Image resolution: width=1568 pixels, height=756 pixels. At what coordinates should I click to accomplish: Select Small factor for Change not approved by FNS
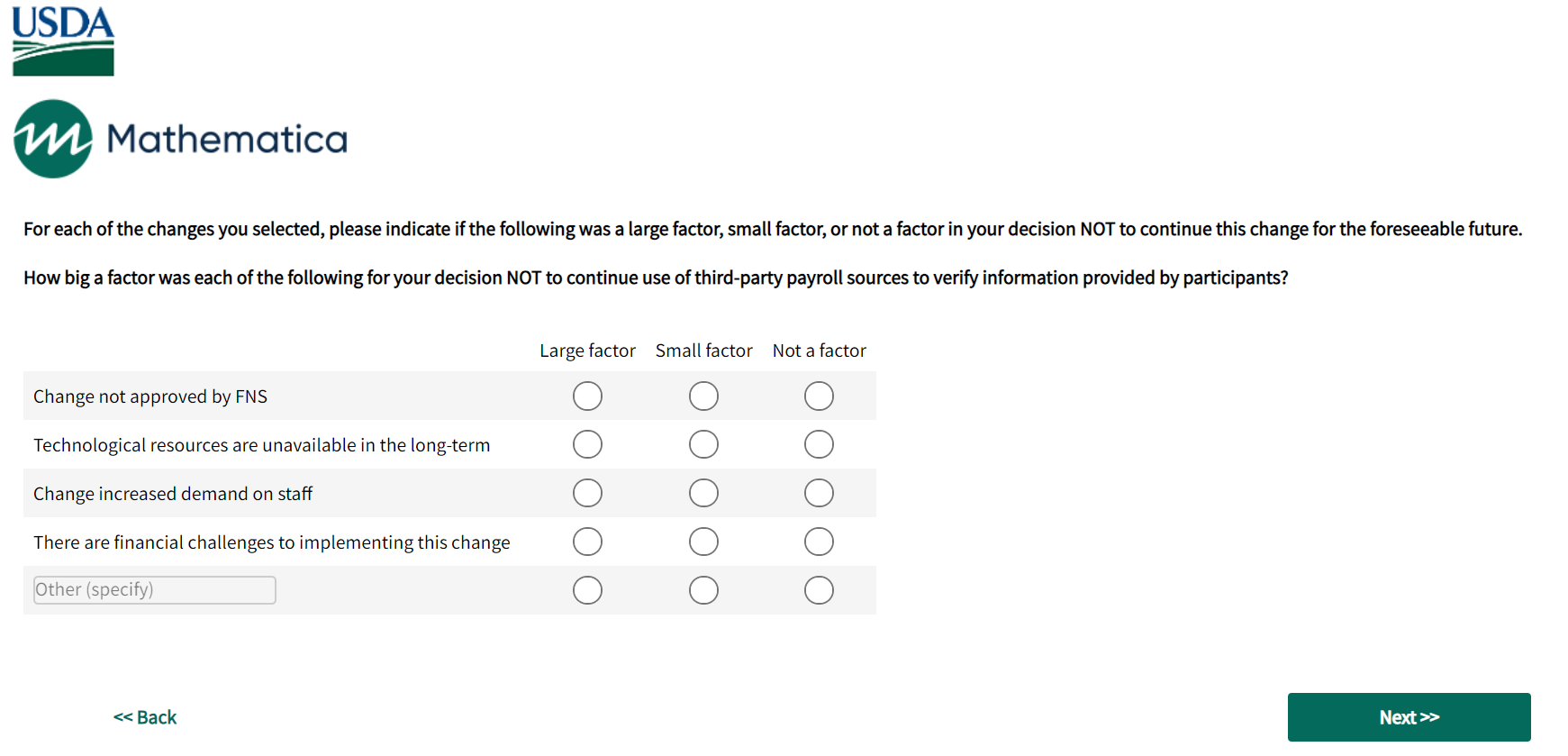tap(703, 396)
